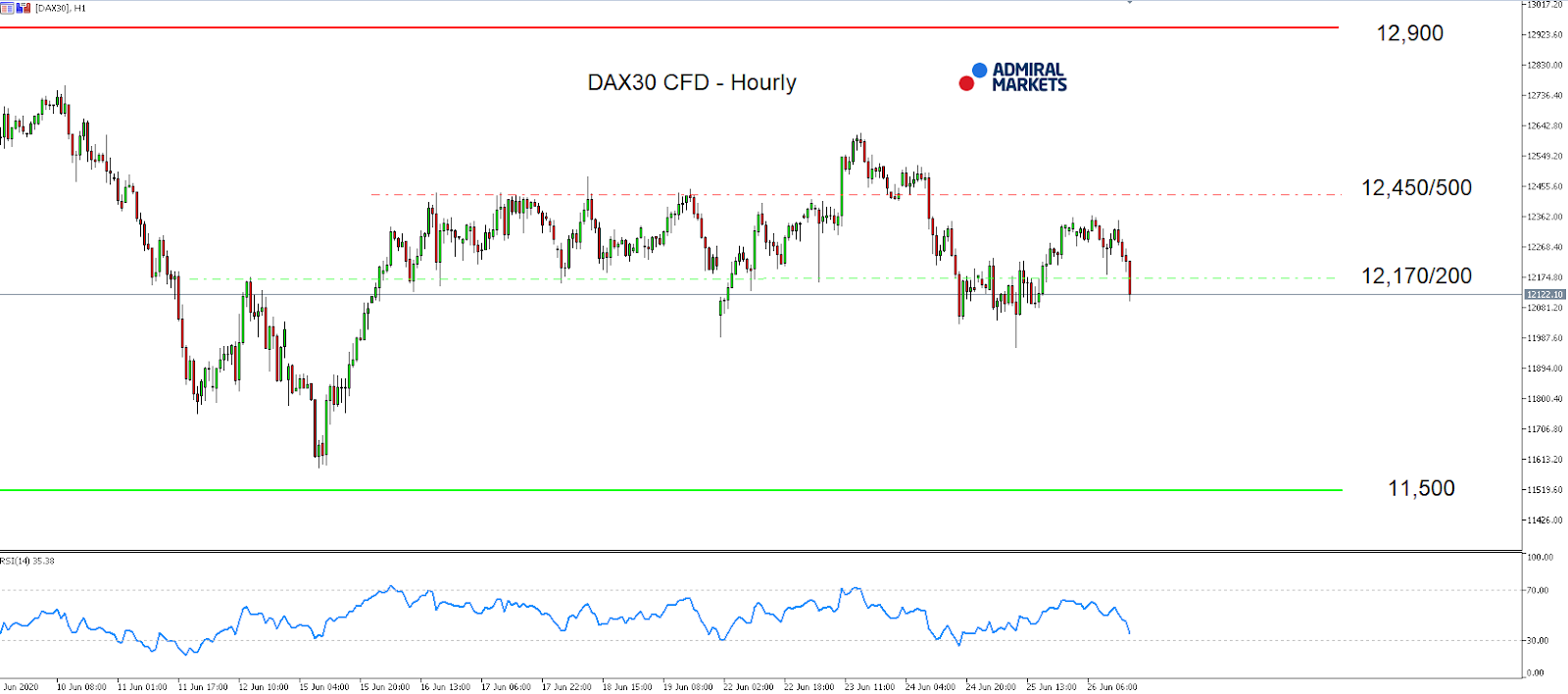Click the 12642.80 price scale label
This screenshot has width=1568, height=694.
1544,125
